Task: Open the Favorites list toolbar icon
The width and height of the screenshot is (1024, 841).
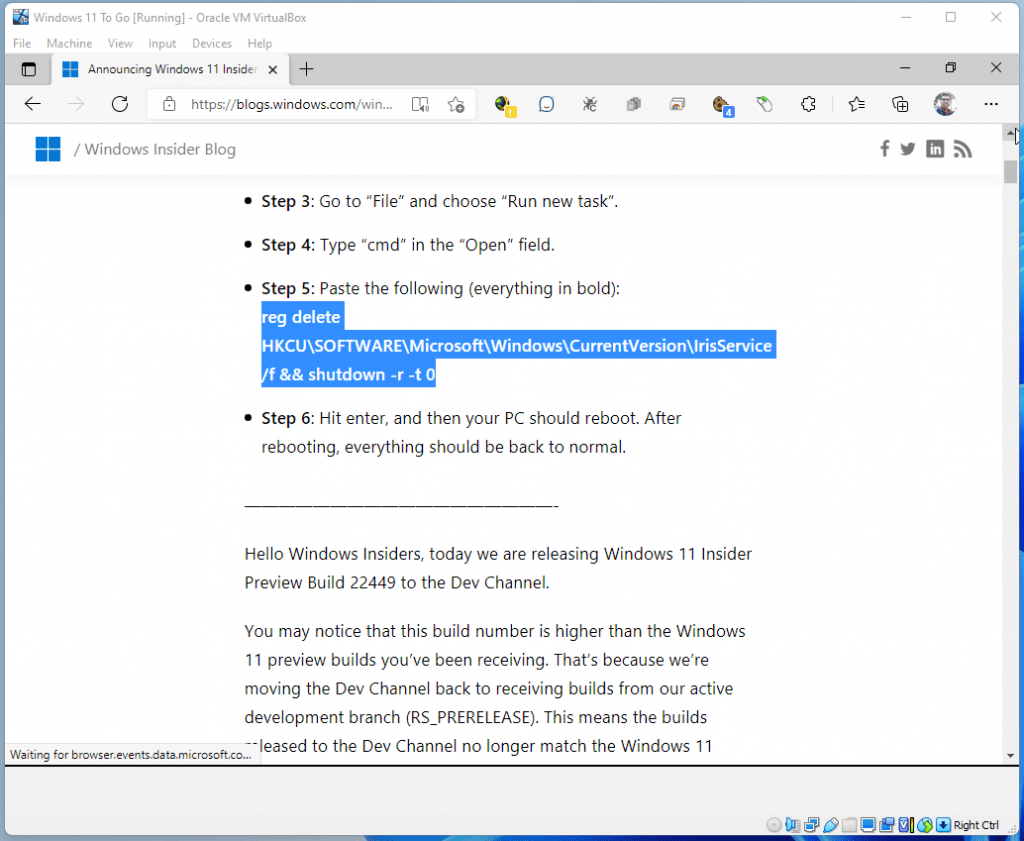Action: [856, 104]
